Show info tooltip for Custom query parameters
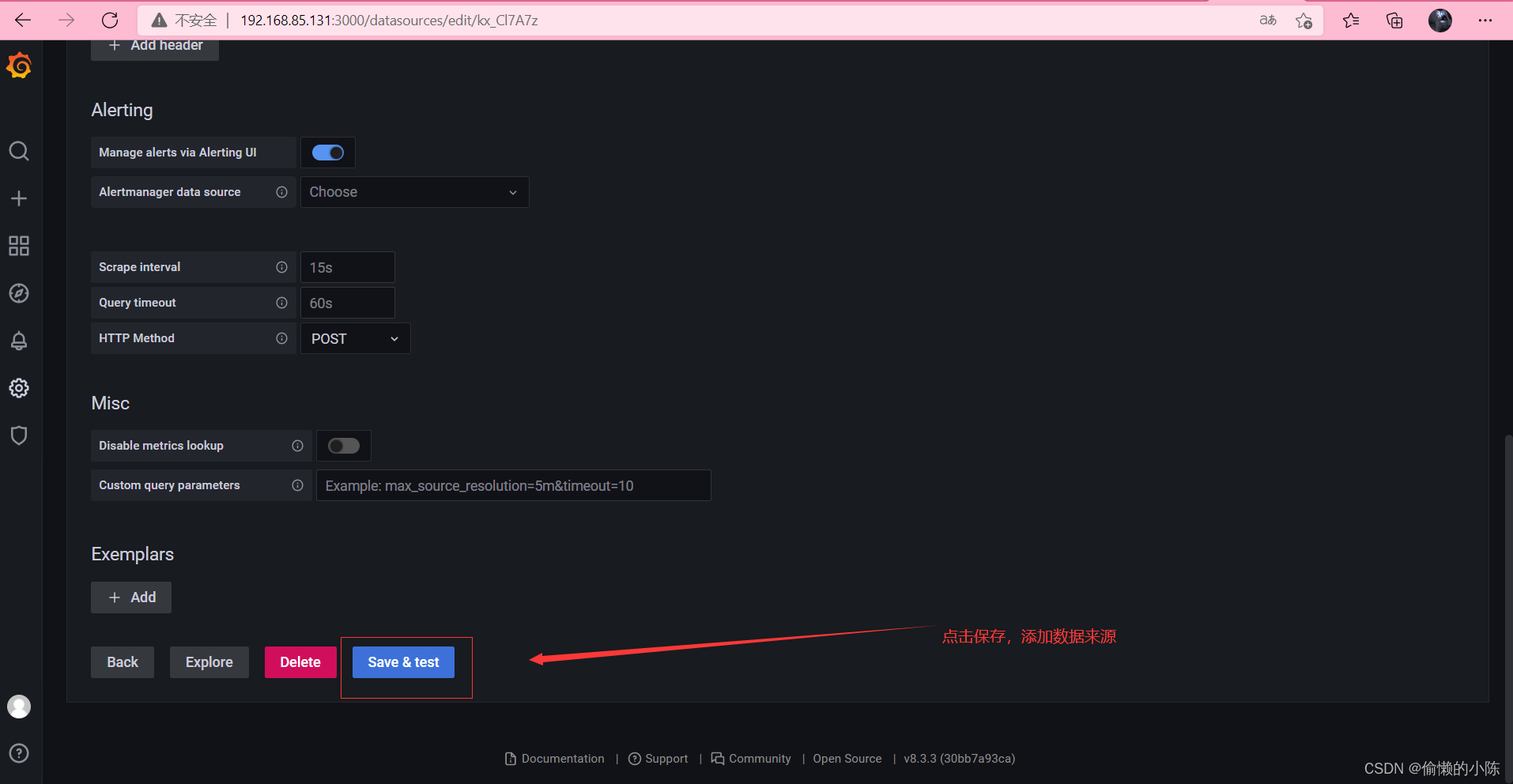The image size is (1513, 784). (x=297, y=485)
